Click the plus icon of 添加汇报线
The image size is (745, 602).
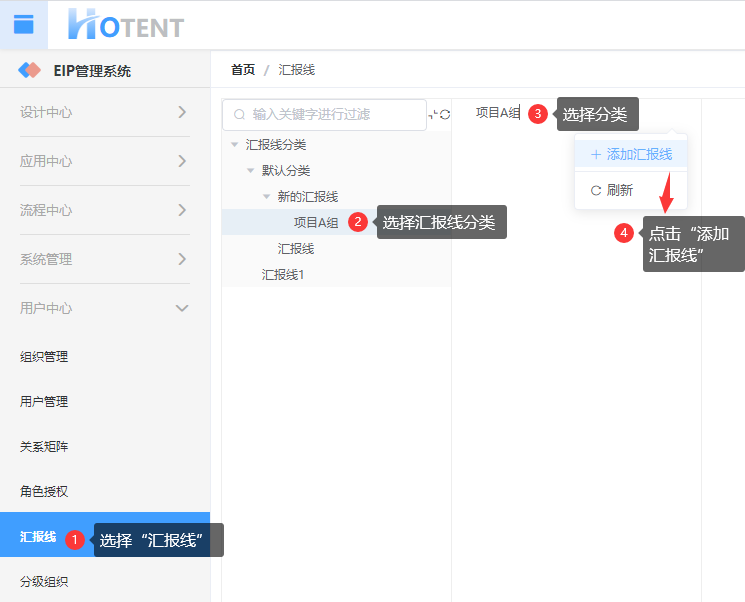coord(595,155)
